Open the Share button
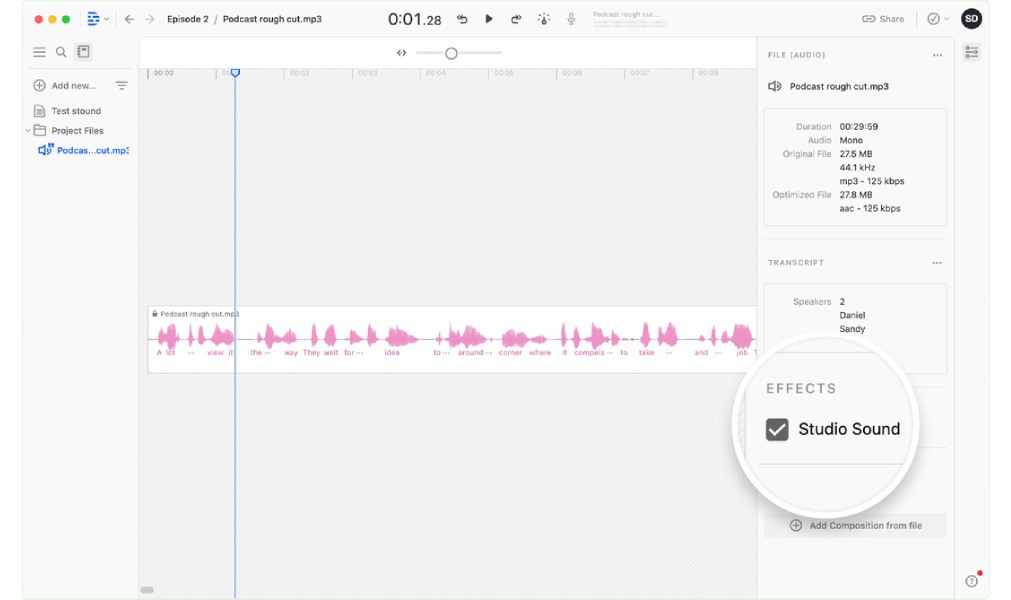This screenshot has width=1011, height=600. 882,19
